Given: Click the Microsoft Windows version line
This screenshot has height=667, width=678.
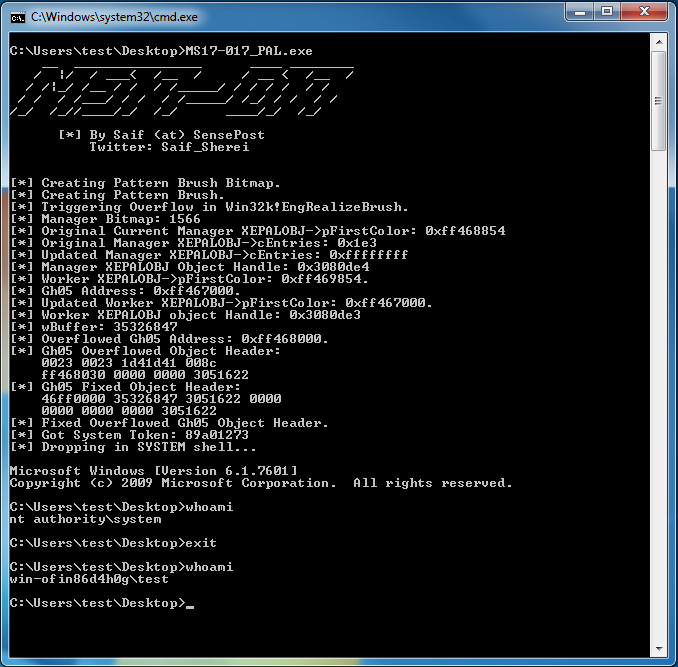Looking at the screenshot, I should [153, 471].
